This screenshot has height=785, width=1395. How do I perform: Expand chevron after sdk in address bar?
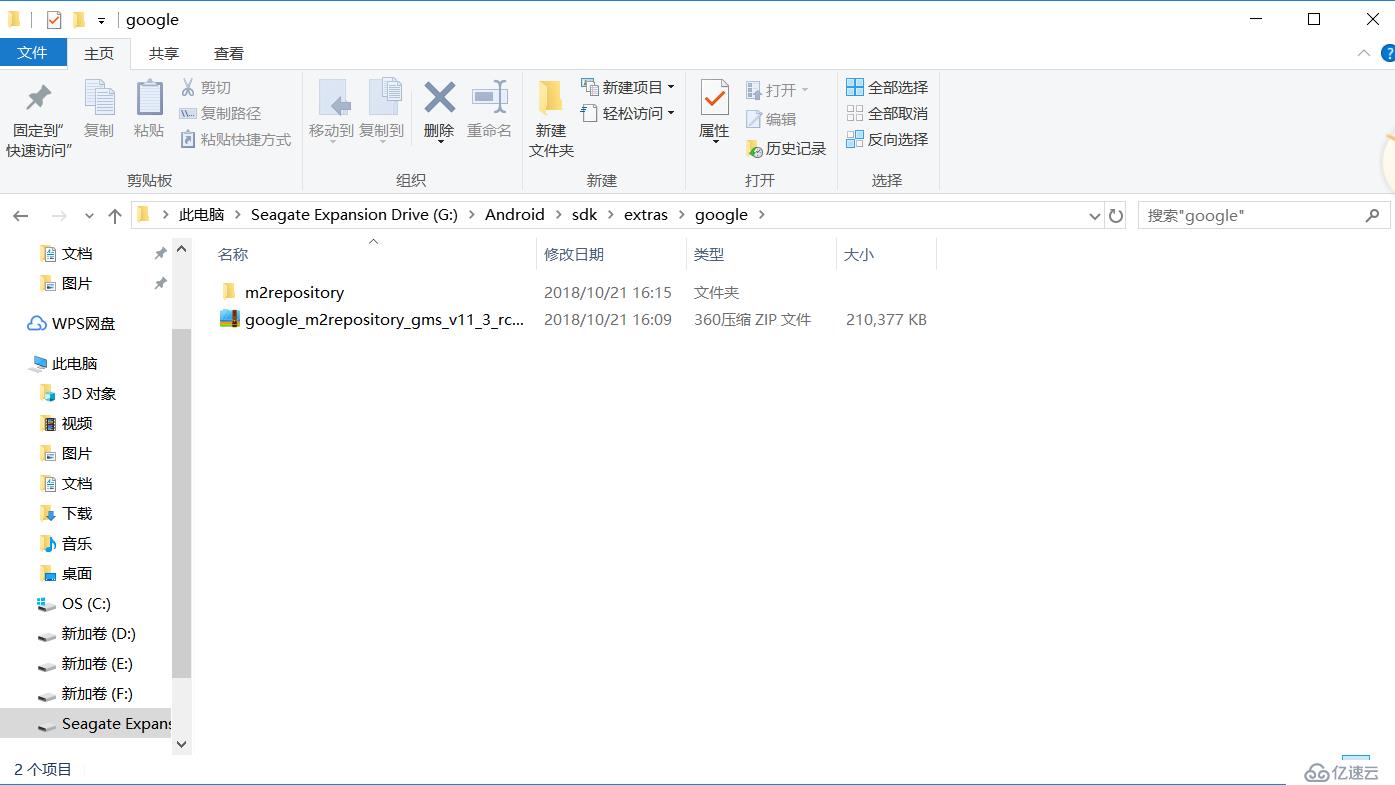tap(610, 215)
